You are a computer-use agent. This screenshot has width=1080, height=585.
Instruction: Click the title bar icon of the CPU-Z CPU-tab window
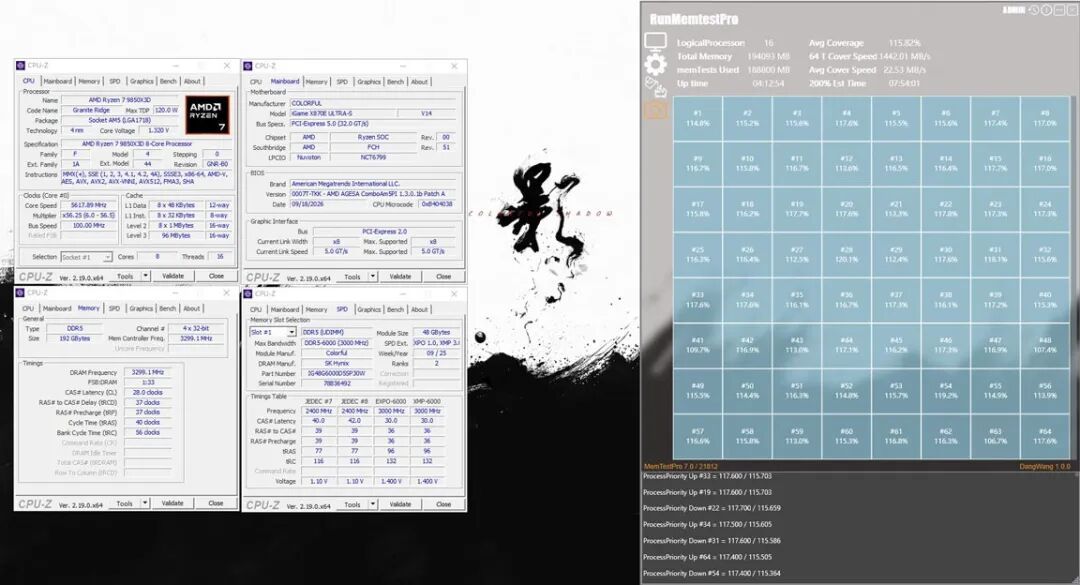pyautogui.click(x=21, y=65)
